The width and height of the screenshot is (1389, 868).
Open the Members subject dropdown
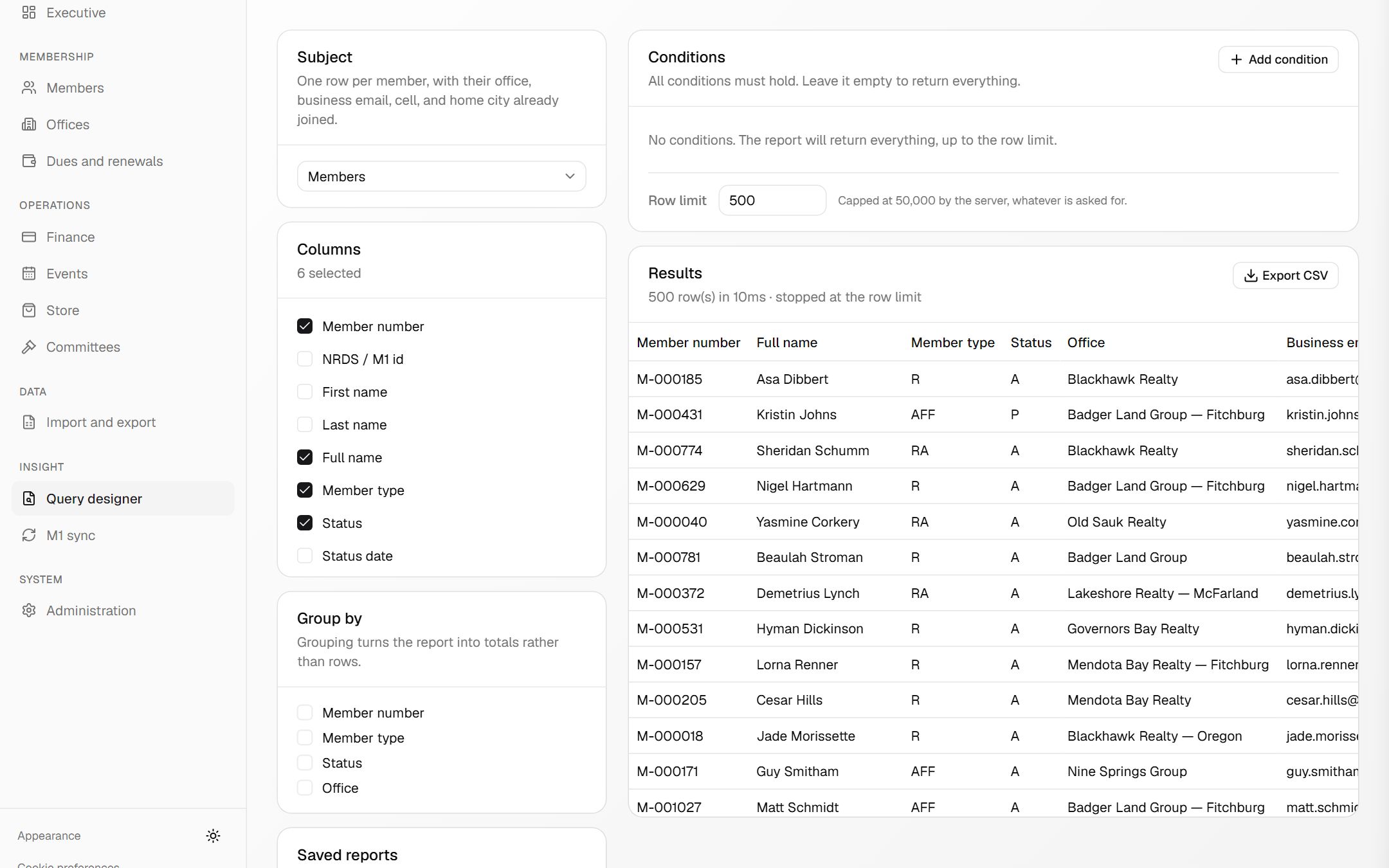click(441, 176)
